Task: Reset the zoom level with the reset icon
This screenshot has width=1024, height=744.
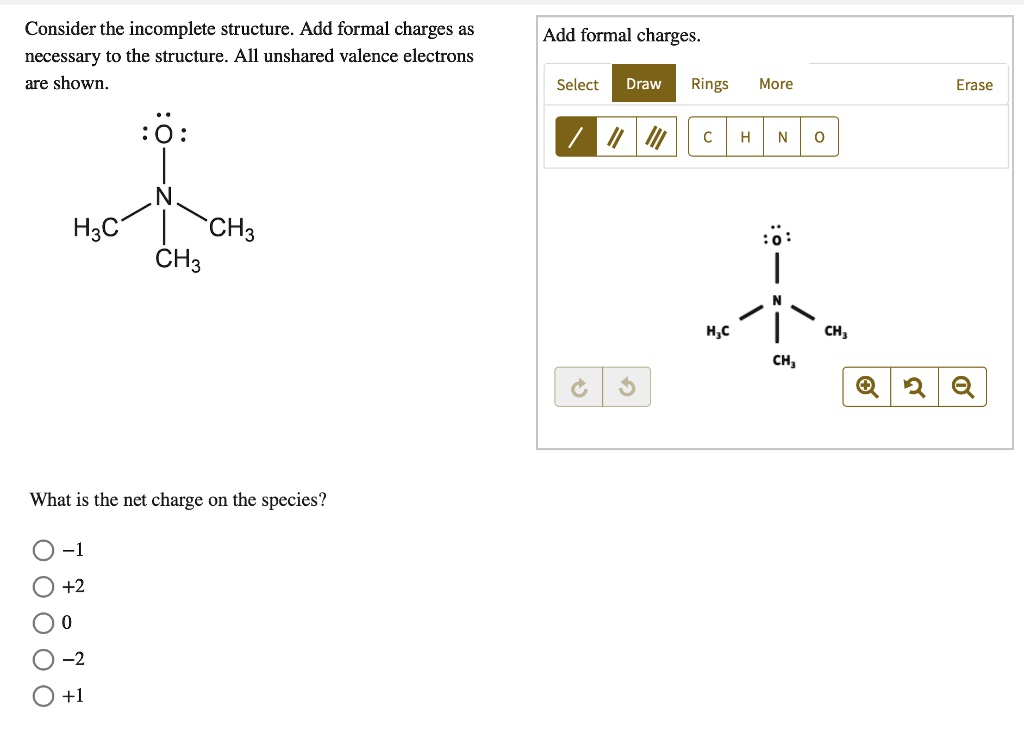Action: (914, 386)
